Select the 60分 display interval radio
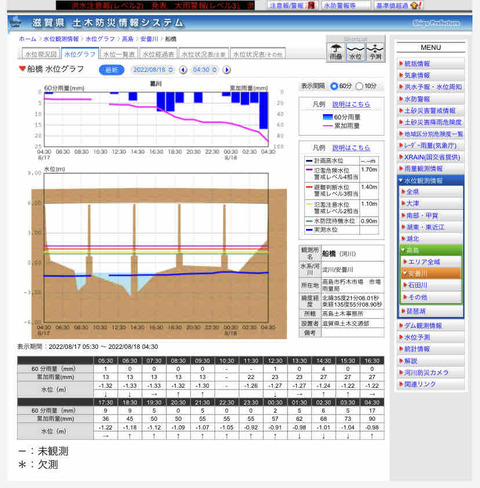The width and height of the screenshot is (480, 488). point(334,86)
